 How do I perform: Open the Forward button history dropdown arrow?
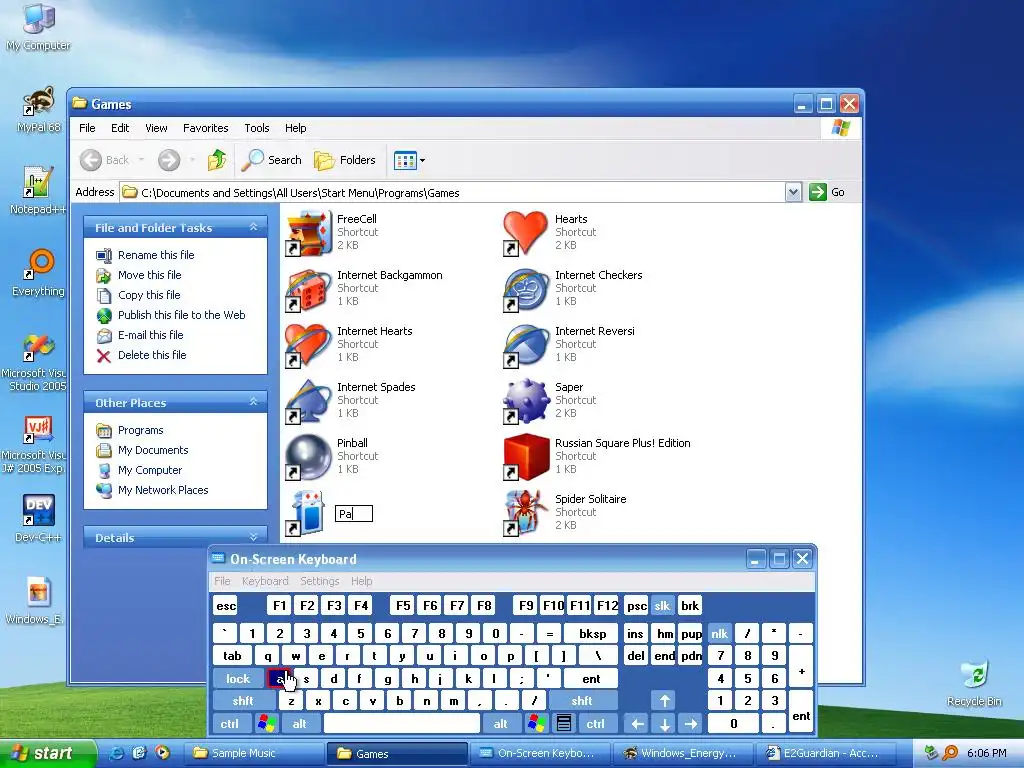tap(192, 160)
